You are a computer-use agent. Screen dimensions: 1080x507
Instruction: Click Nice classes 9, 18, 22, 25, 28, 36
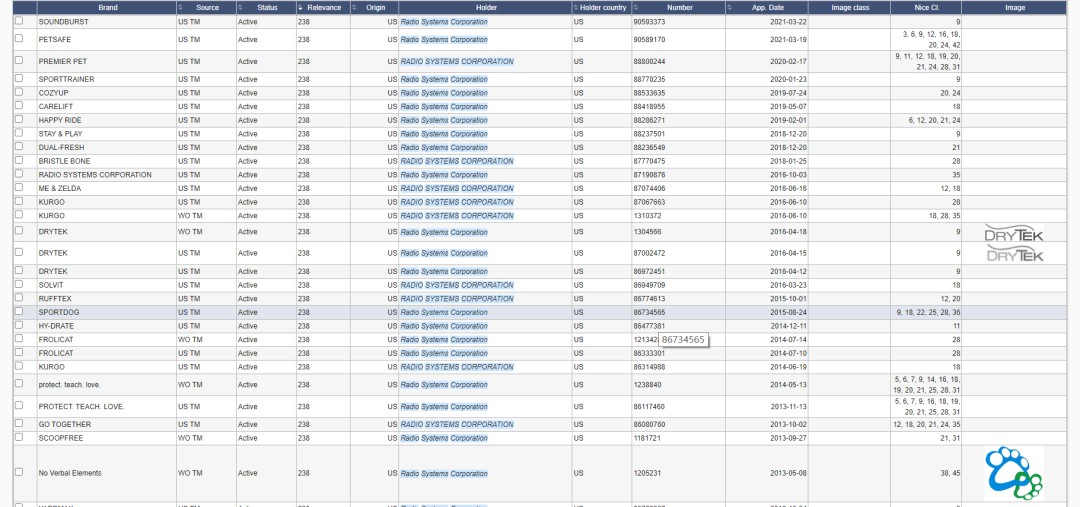coord(927,312)
